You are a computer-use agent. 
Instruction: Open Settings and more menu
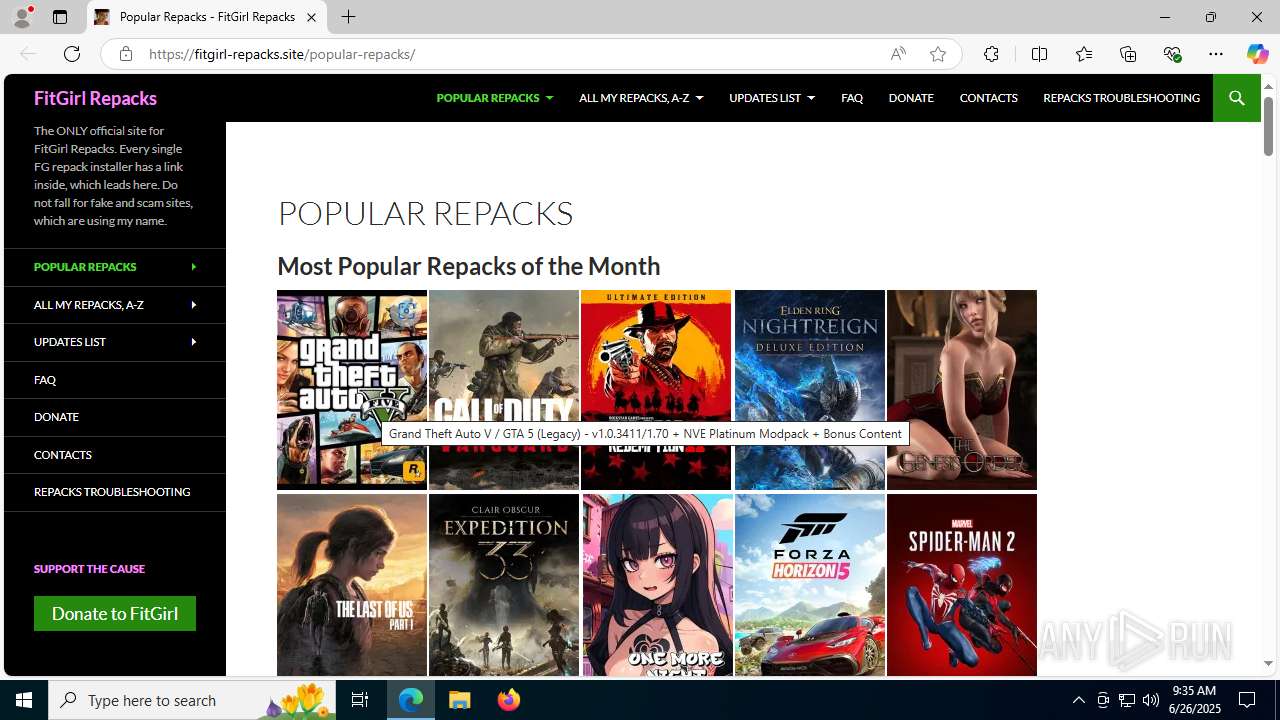click(x=1216, y=54)
